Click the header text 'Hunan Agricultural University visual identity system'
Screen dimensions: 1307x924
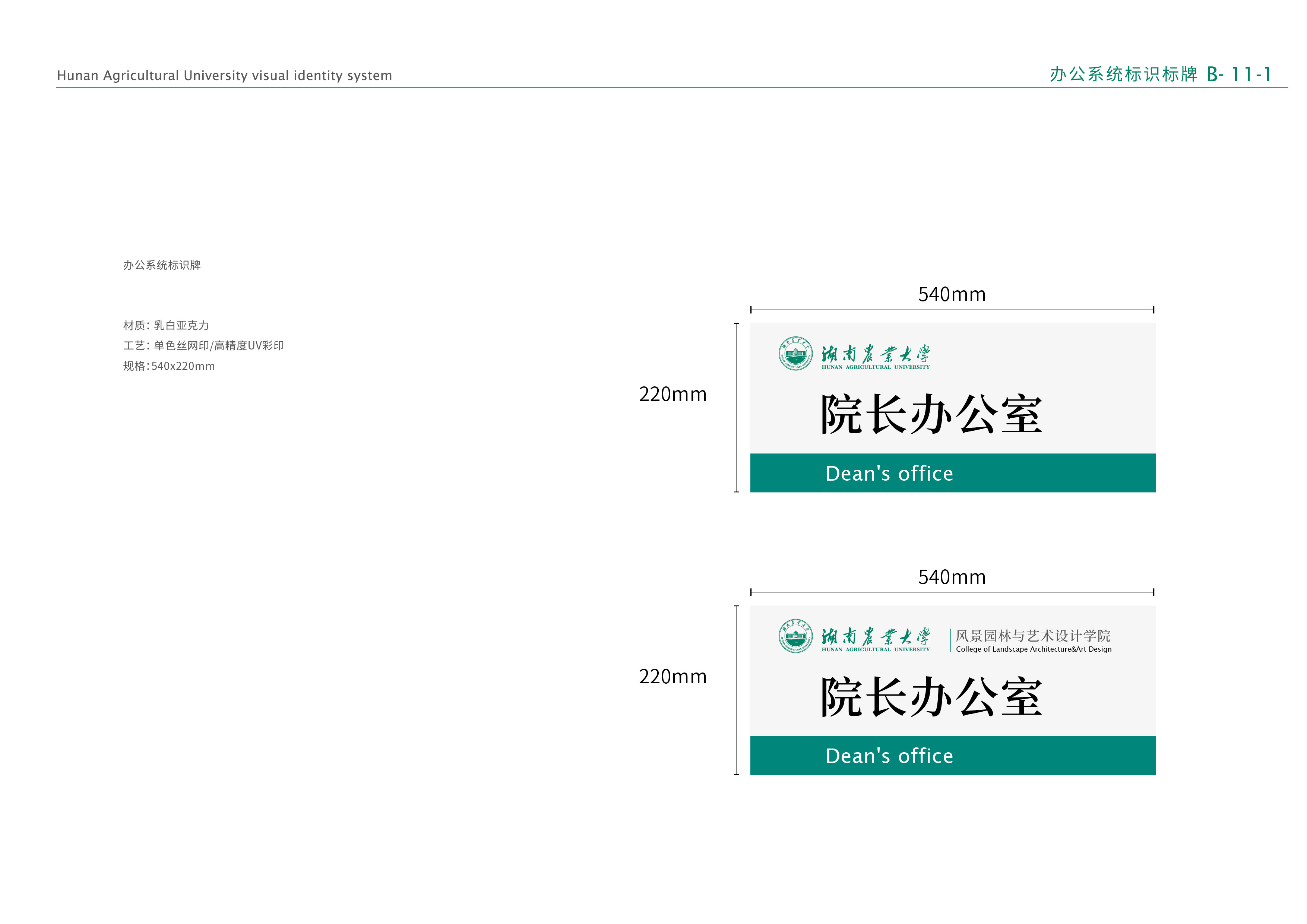224,76
